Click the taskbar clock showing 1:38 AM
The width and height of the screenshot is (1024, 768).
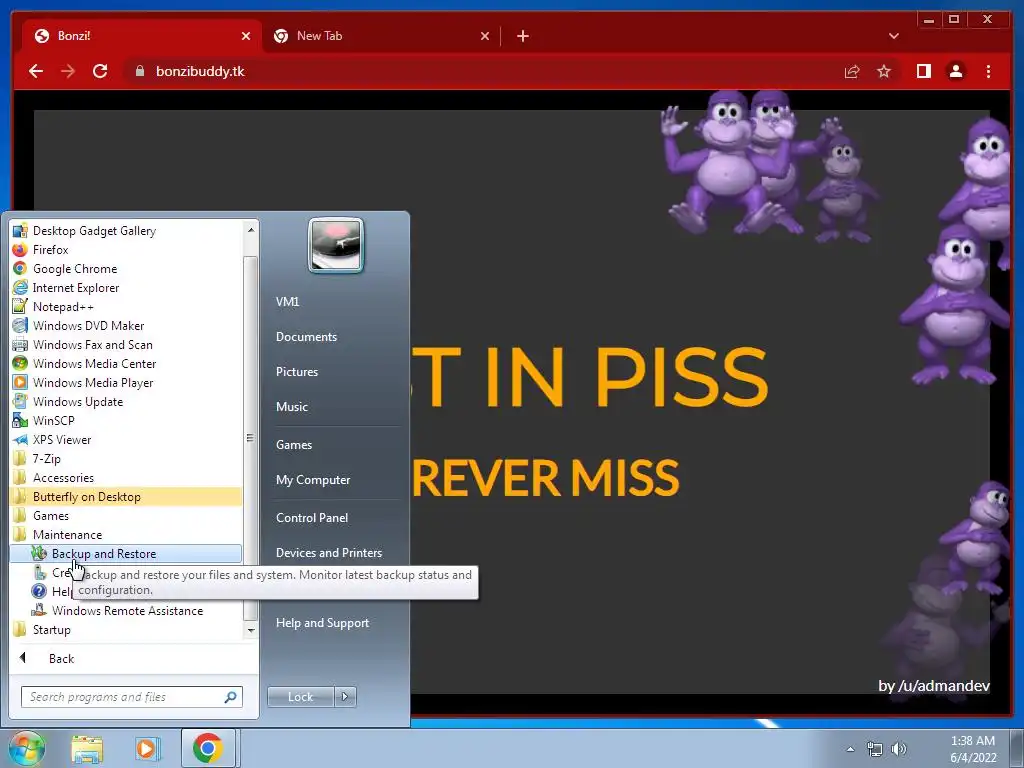pyautogui.click(x=972, y=749)
